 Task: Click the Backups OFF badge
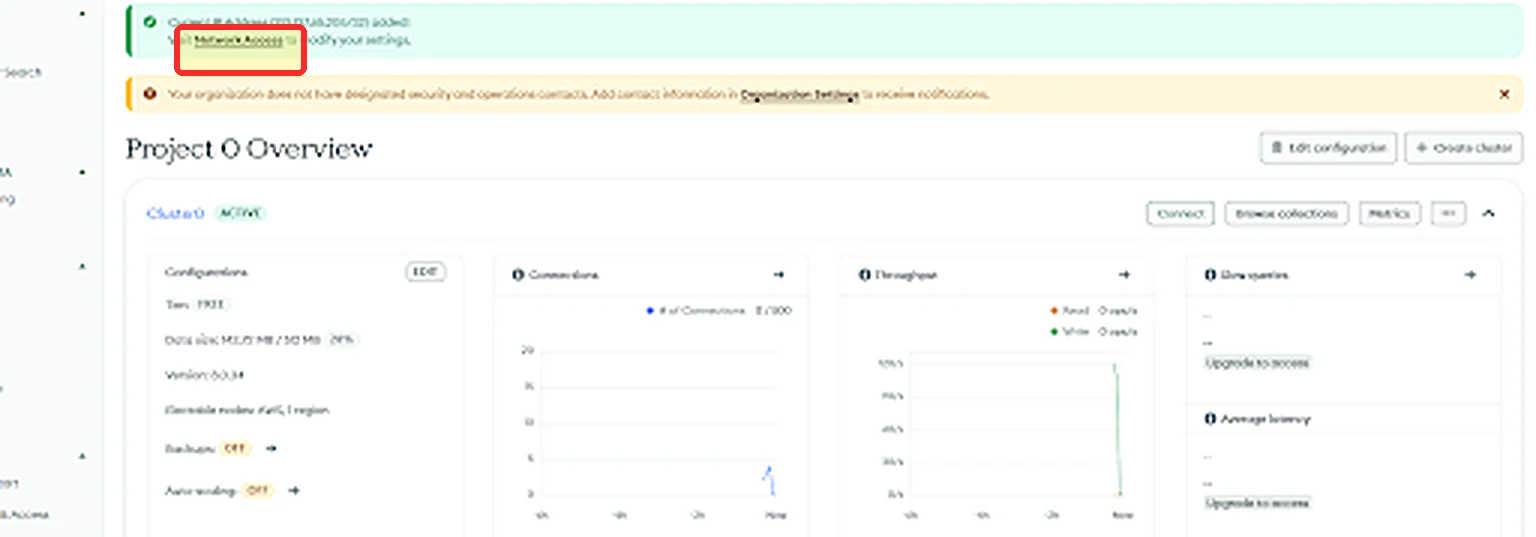click(x=235, y=449)
